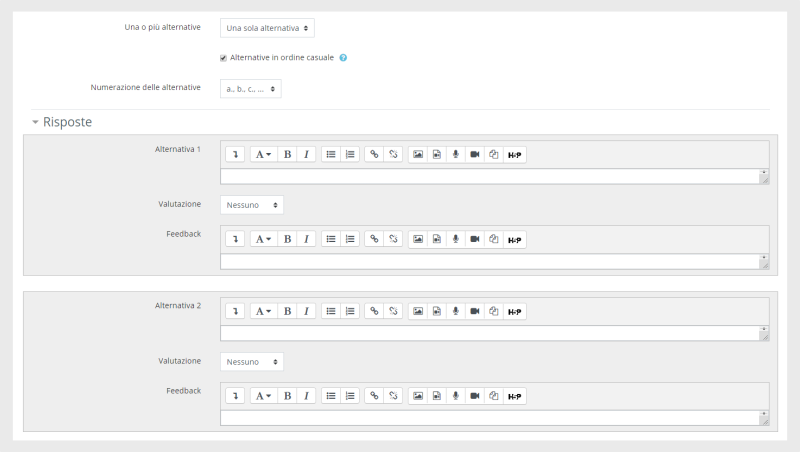Image resolution: width=800 pixels, height=452 pixels.
Task: Toggle Alternative in ordine casuale checkbox
Action: 223,58
